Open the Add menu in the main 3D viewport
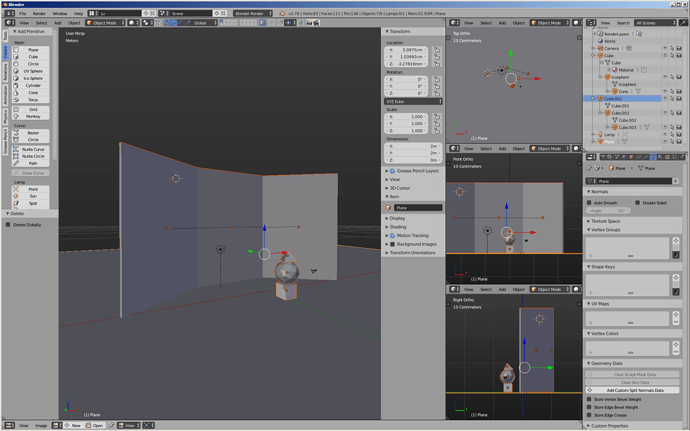Image resolution: width=690 pixels, height=431 pixels. click(58, 23)
